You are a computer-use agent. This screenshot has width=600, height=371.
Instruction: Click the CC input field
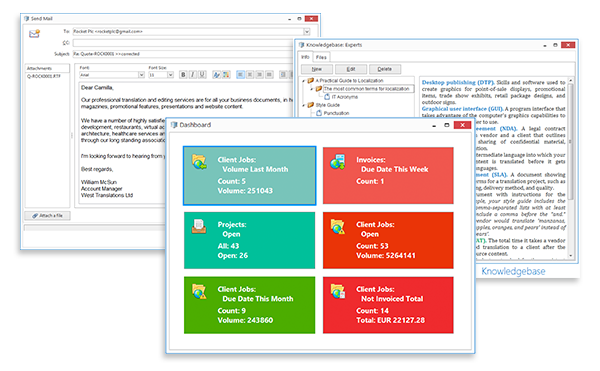pyautogui.click(x=183, y=43)
